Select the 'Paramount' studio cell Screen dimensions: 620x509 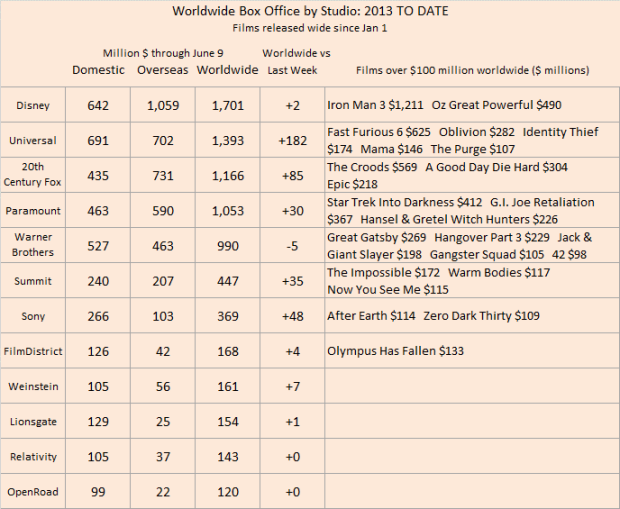pyautogui.click(x=33, y=210)
